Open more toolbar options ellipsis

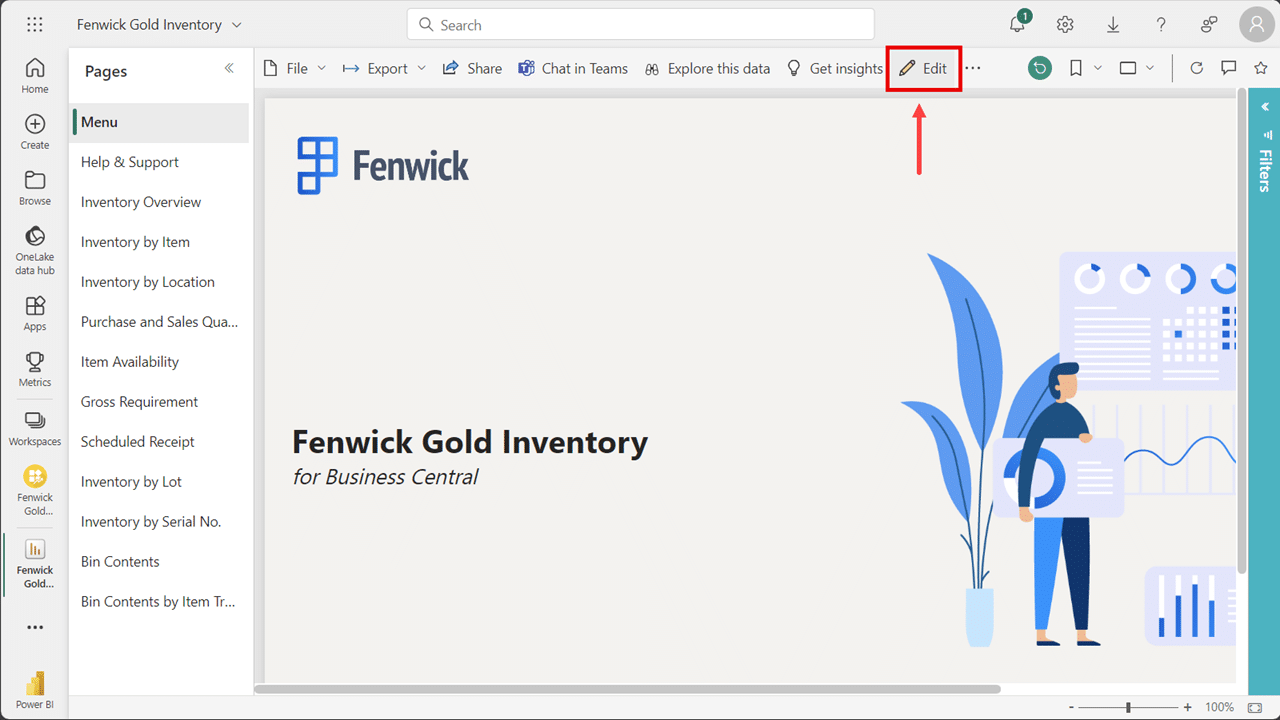point(972,68)
